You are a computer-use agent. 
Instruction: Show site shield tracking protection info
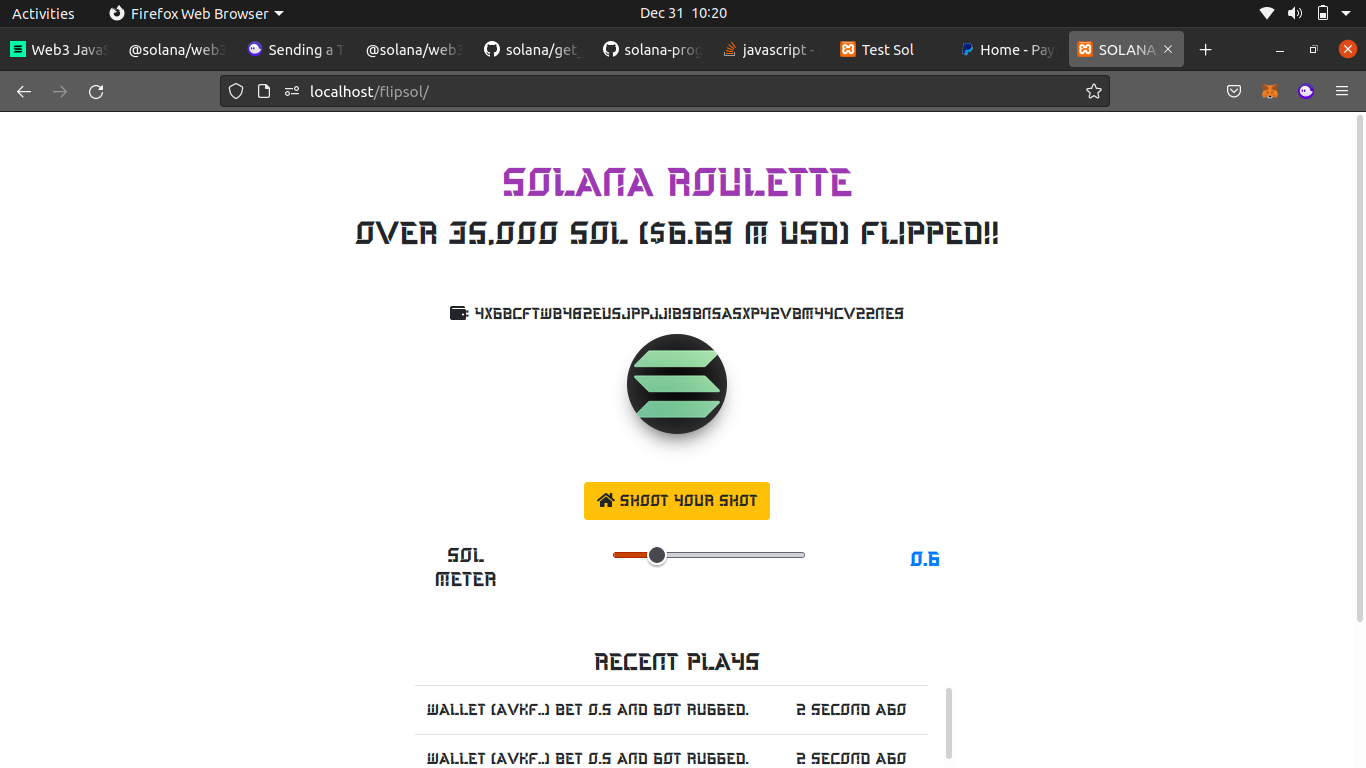tap(236, 91)
